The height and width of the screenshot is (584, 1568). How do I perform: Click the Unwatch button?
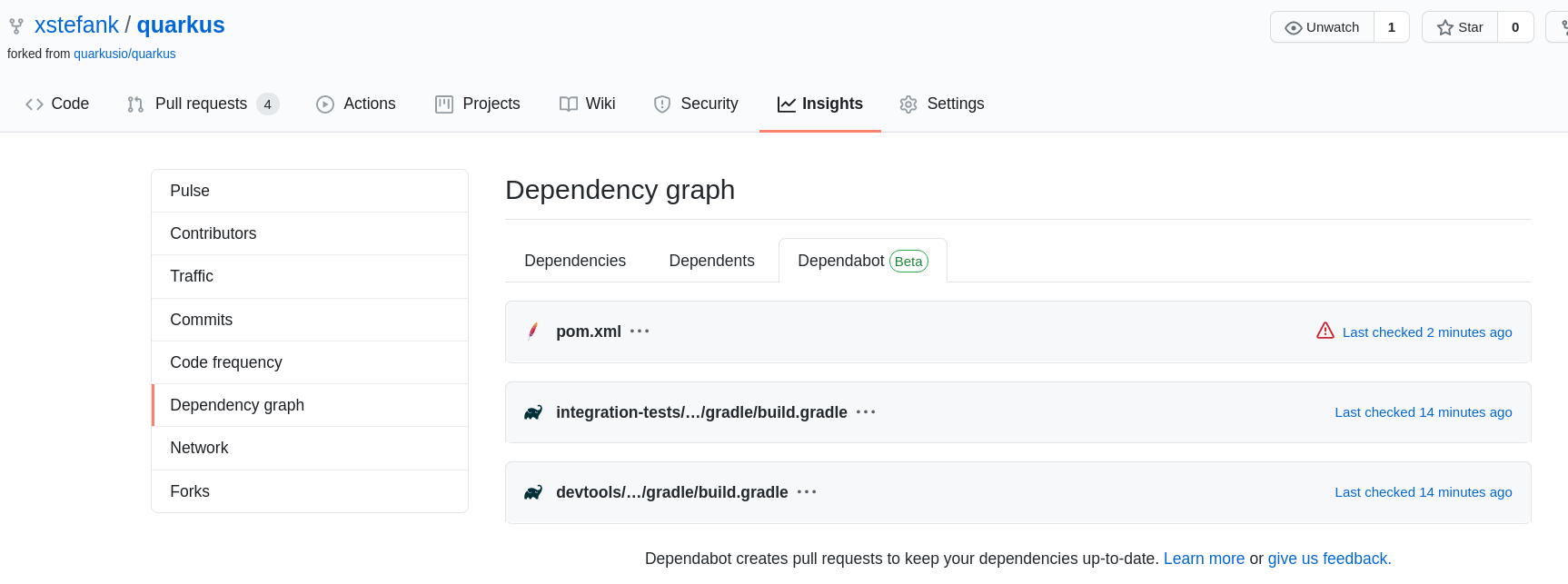pyautogui.click(x=1322, y=27)
